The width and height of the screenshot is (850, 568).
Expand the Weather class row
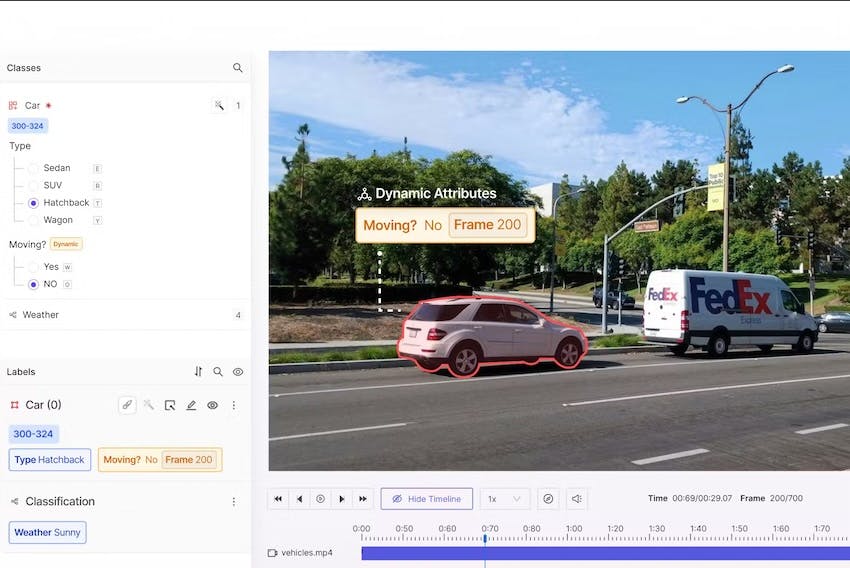(x=41, y=315)
